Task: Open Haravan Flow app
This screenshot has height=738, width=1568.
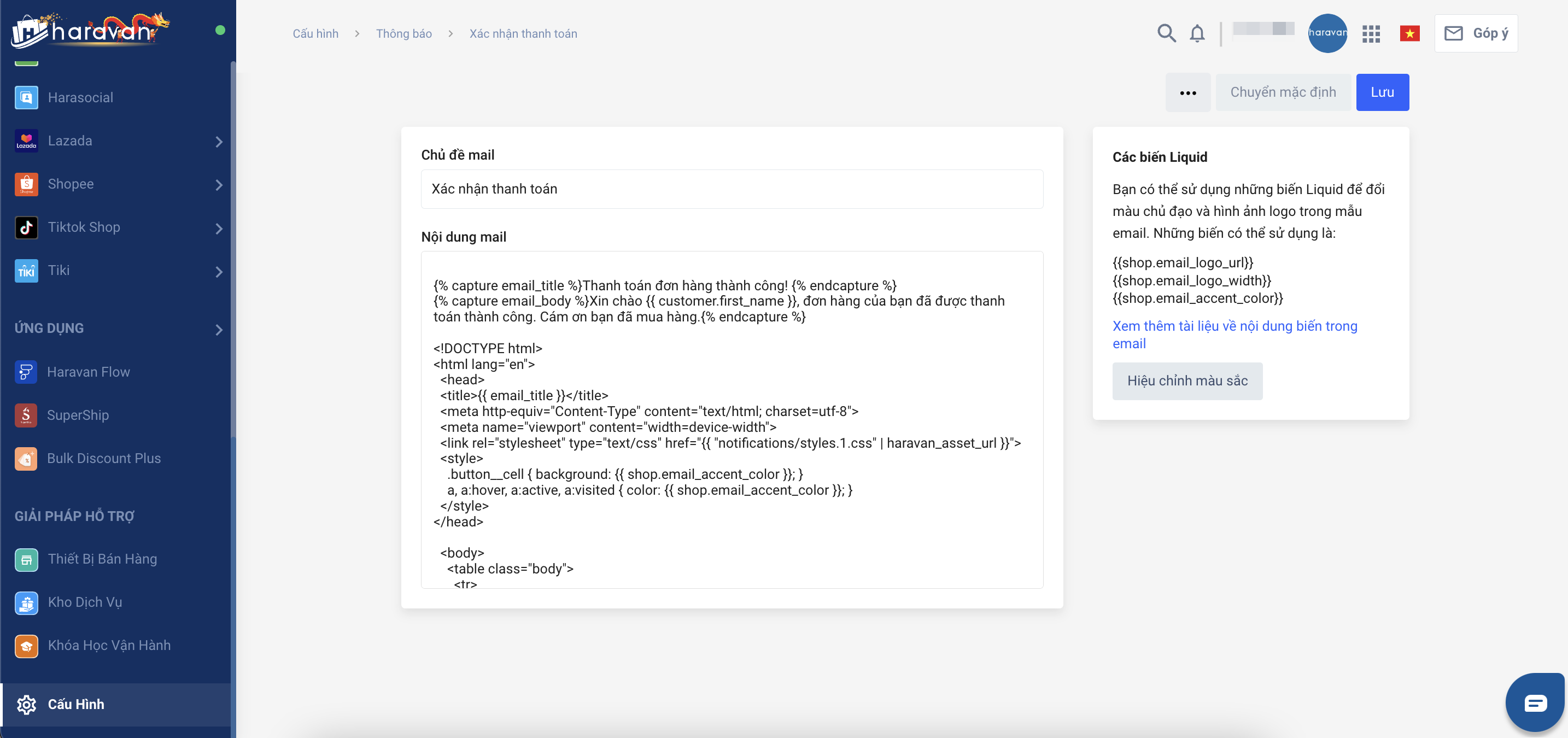Action: [x=88, y=372]
